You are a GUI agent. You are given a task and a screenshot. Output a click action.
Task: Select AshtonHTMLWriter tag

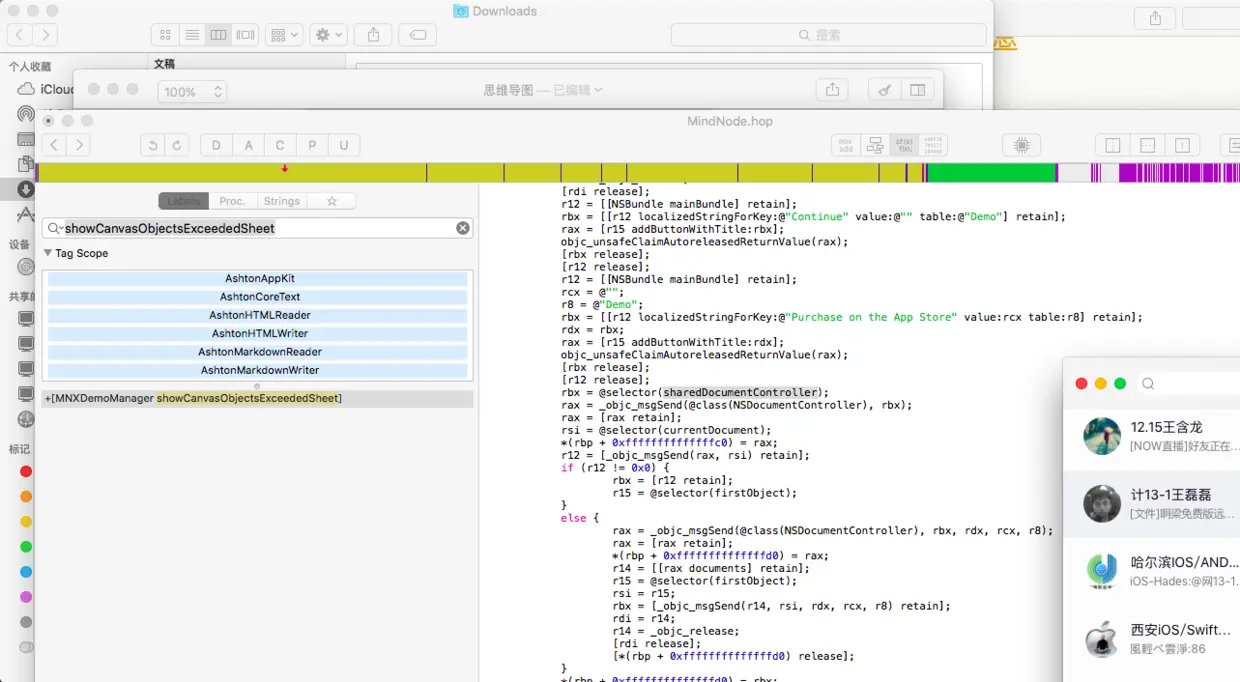(x=258, y=333)
